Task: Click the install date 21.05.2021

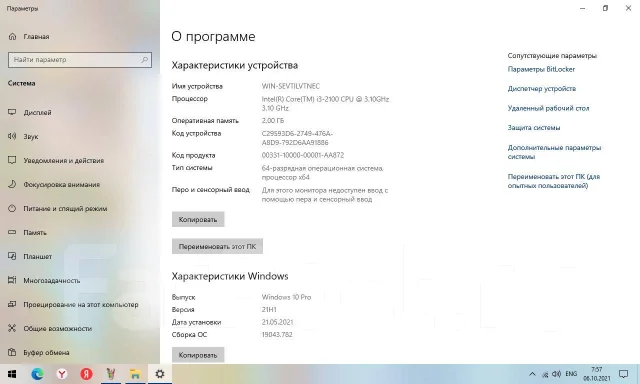Action: pos(277,322)
